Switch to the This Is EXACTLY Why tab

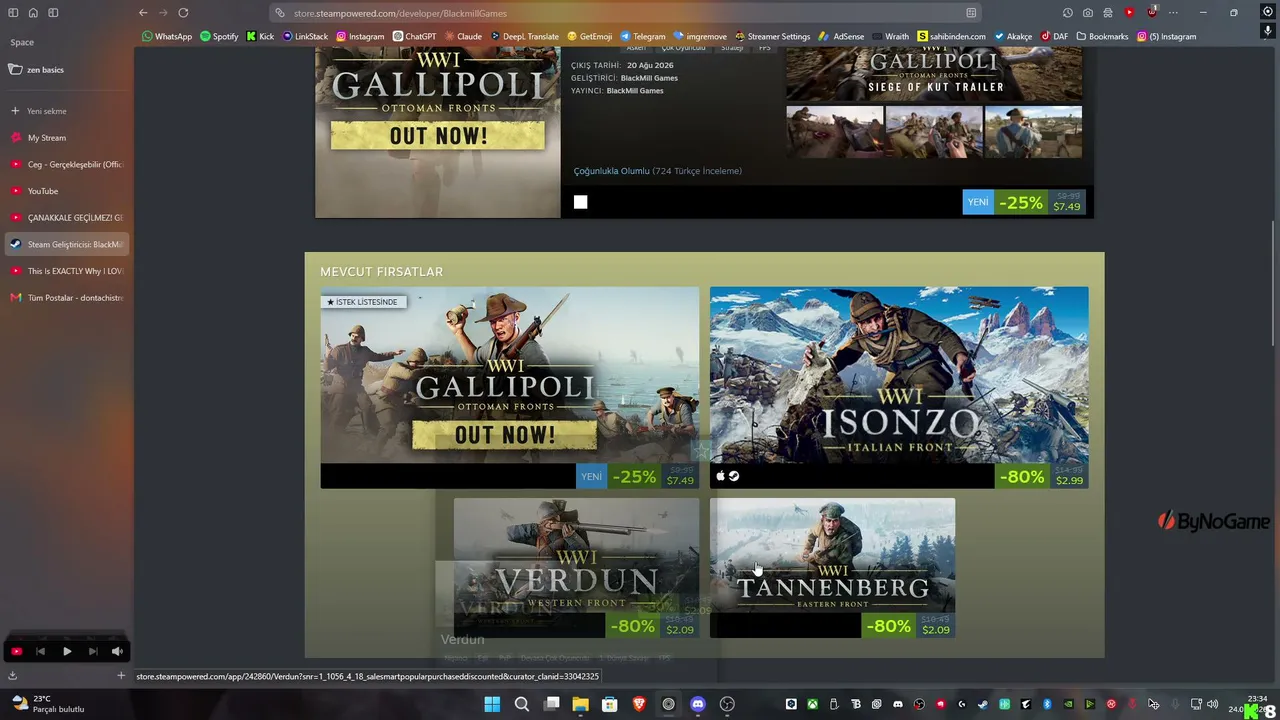click(67, 271)
